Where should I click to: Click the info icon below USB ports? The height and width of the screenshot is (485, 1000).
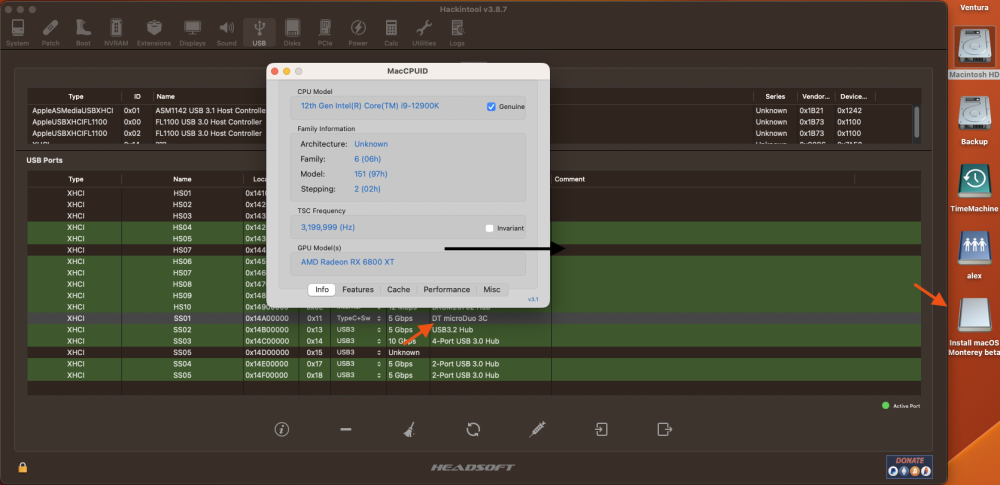coord(282,429)
